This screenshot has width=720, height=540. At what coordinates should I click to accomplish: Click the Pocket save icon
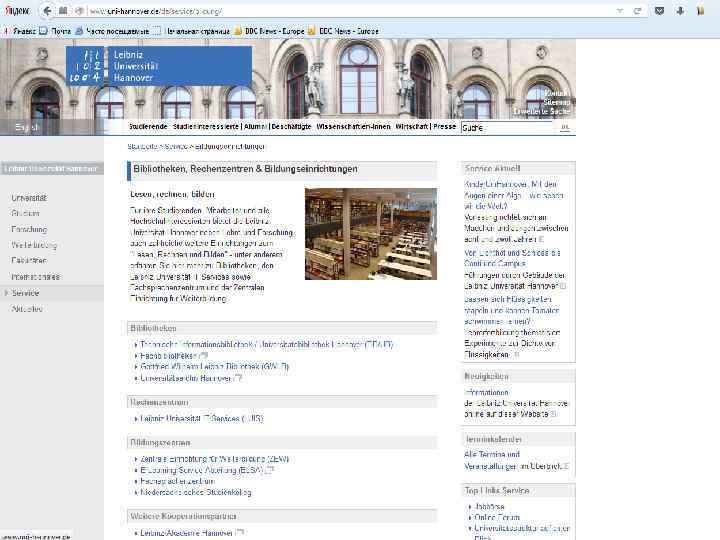point(659,11)
